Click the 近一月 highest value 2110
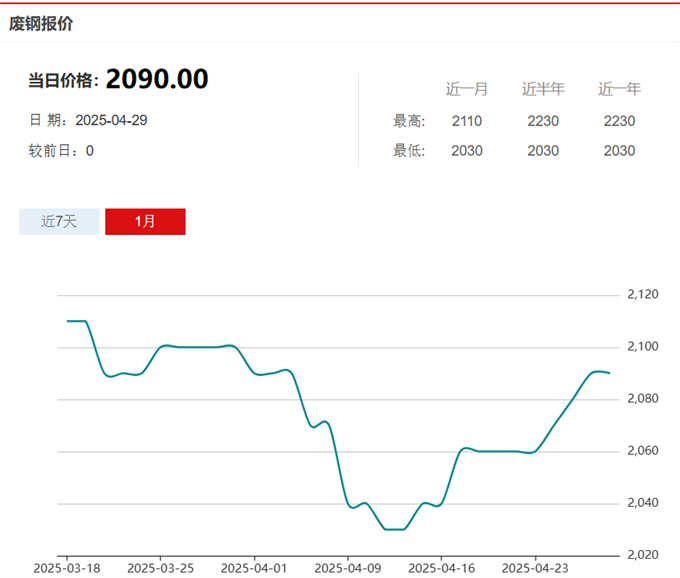Image resolution: width=680 pixels, height=578 pixels. coord(467,121)
